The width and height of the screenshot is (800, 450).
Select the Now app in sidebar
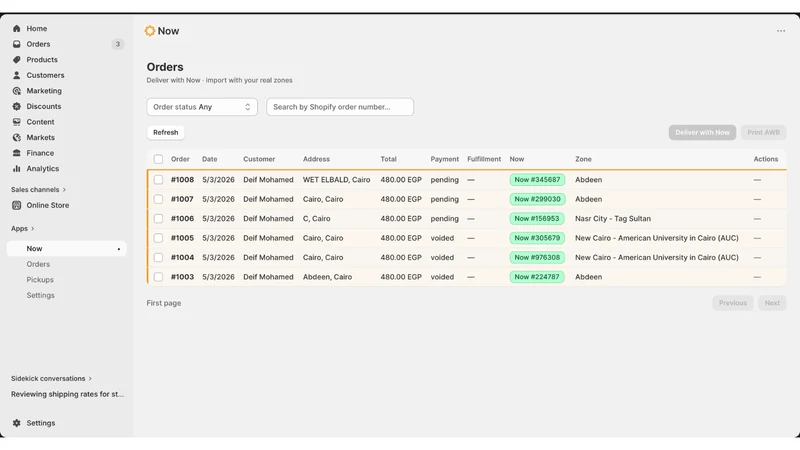[66, 248]
